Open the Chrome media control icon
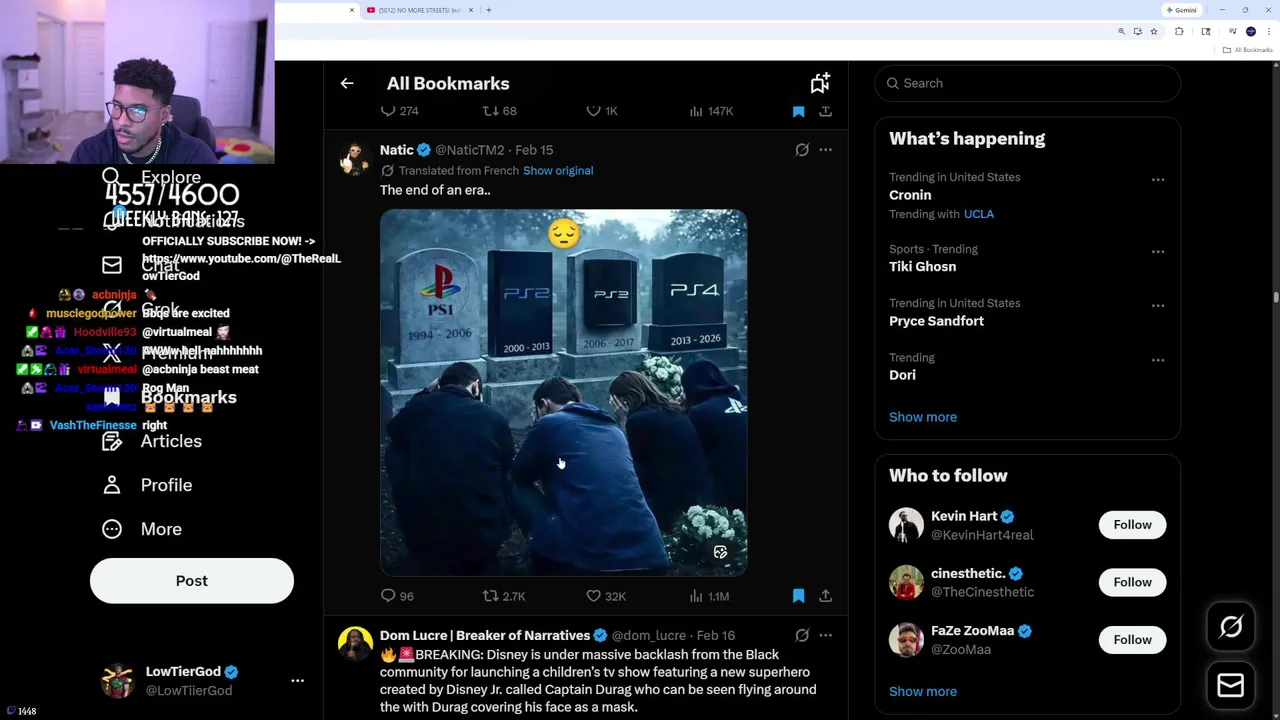 point(1234,32)
